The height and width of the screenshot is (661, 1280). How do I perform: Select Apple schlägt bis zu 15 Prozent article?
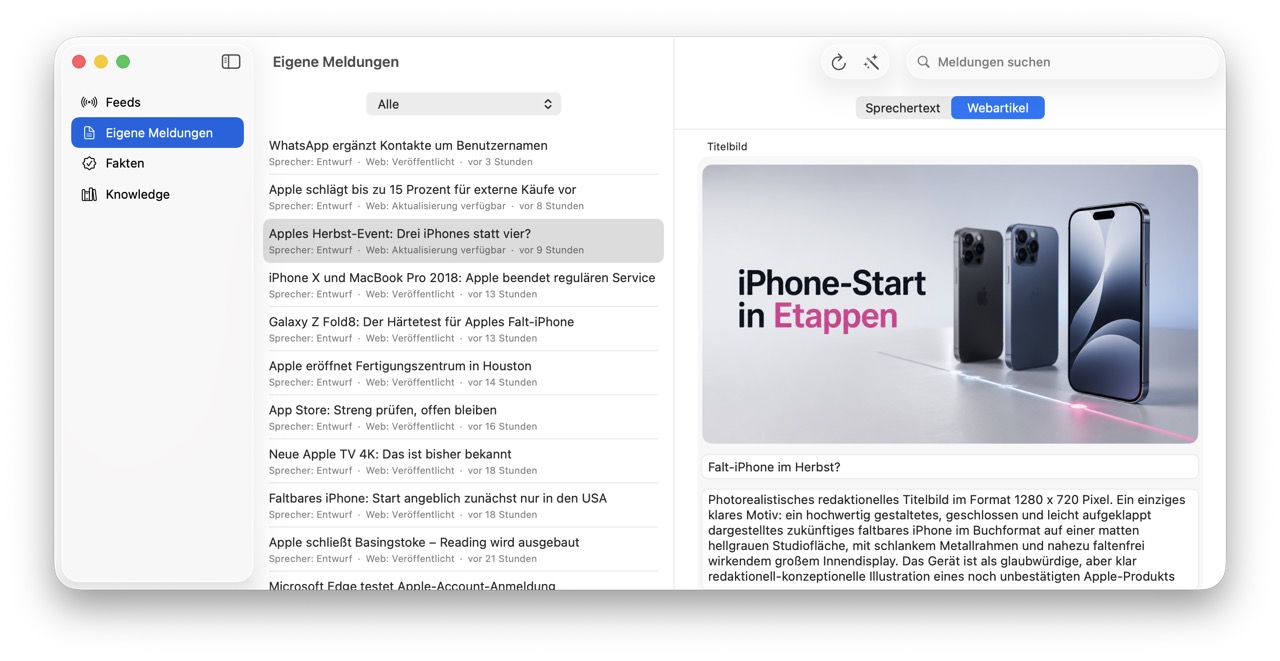click(463, 196)
